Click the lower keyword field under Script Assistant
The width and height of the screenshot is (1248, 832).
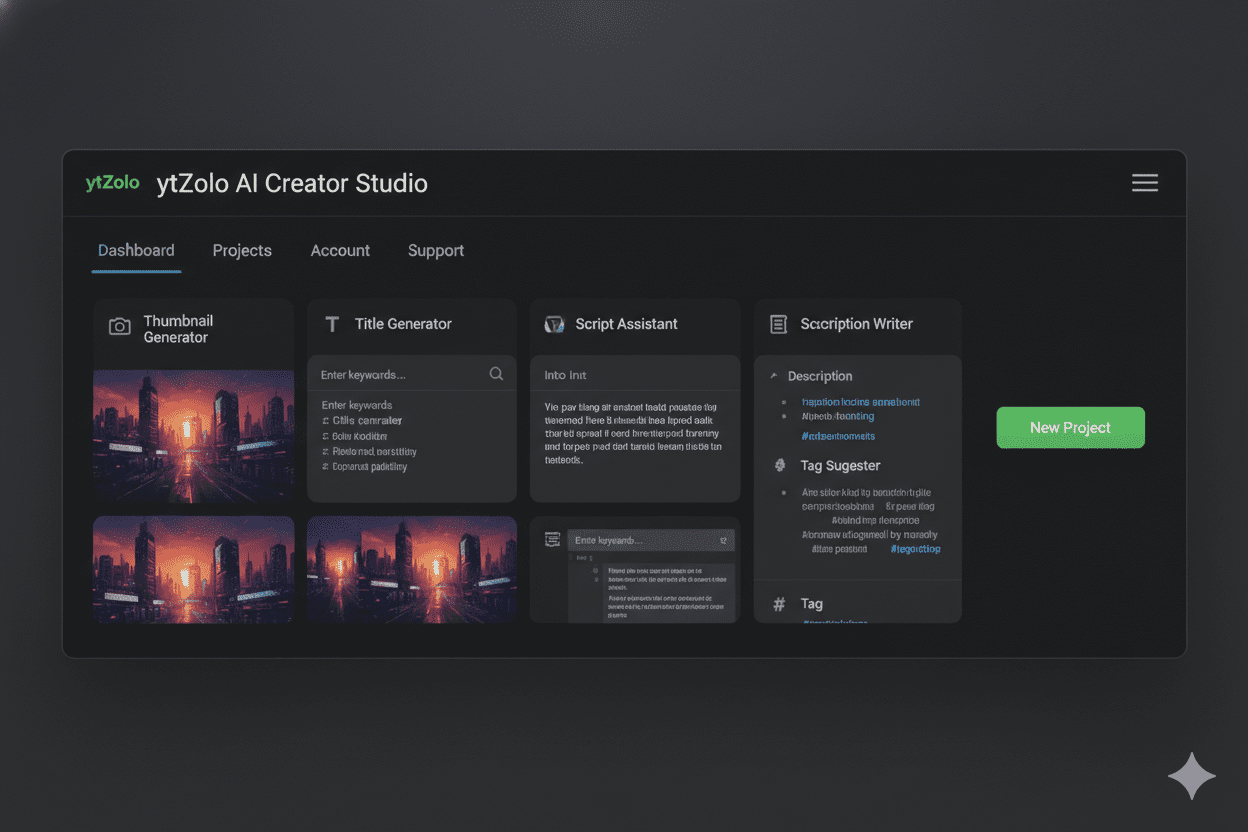[x=651, y=540]
